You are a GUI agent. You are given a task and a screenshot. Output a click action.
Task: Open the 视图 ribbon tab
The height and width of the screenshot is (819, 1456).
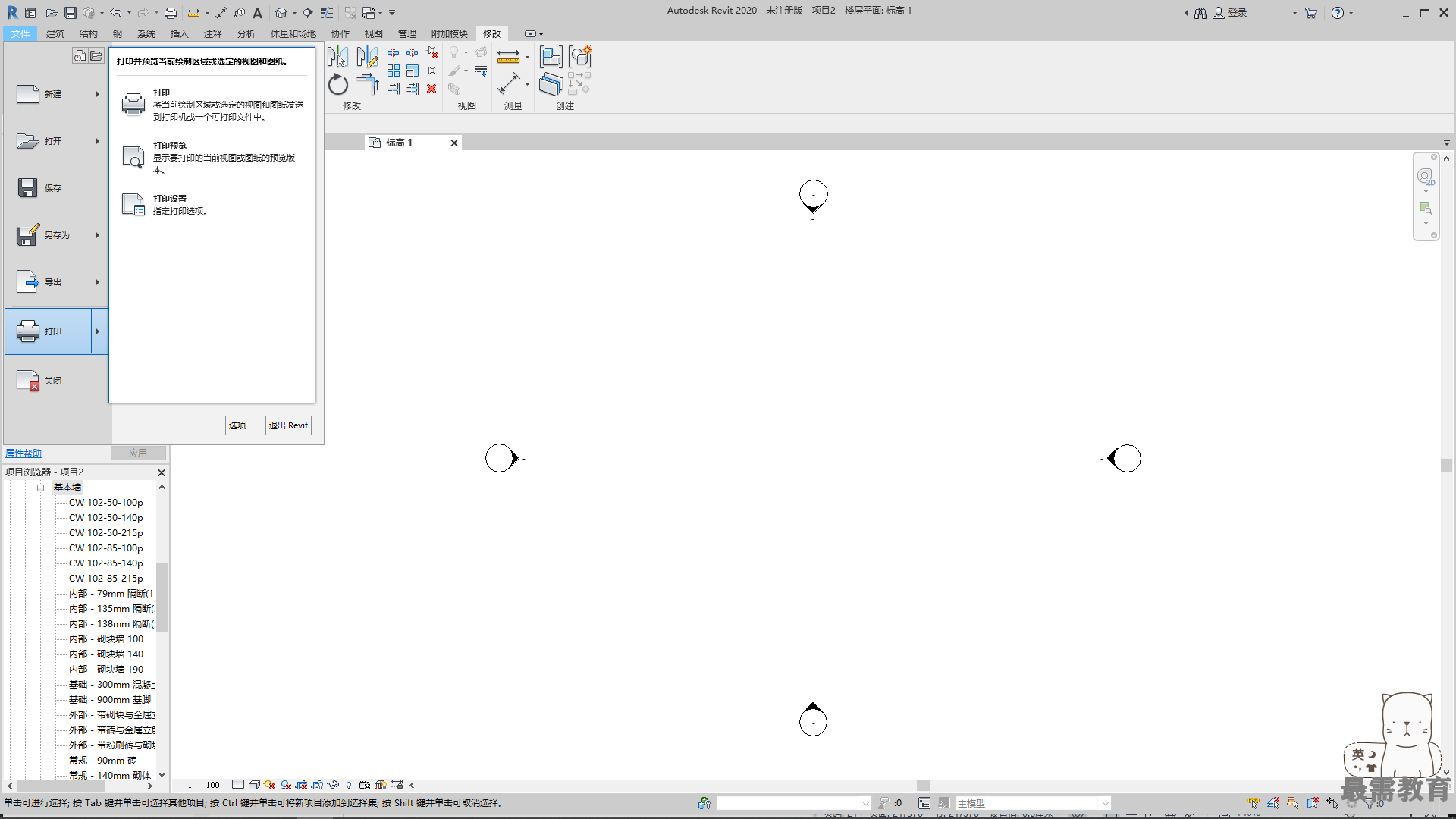pos(374,33)
